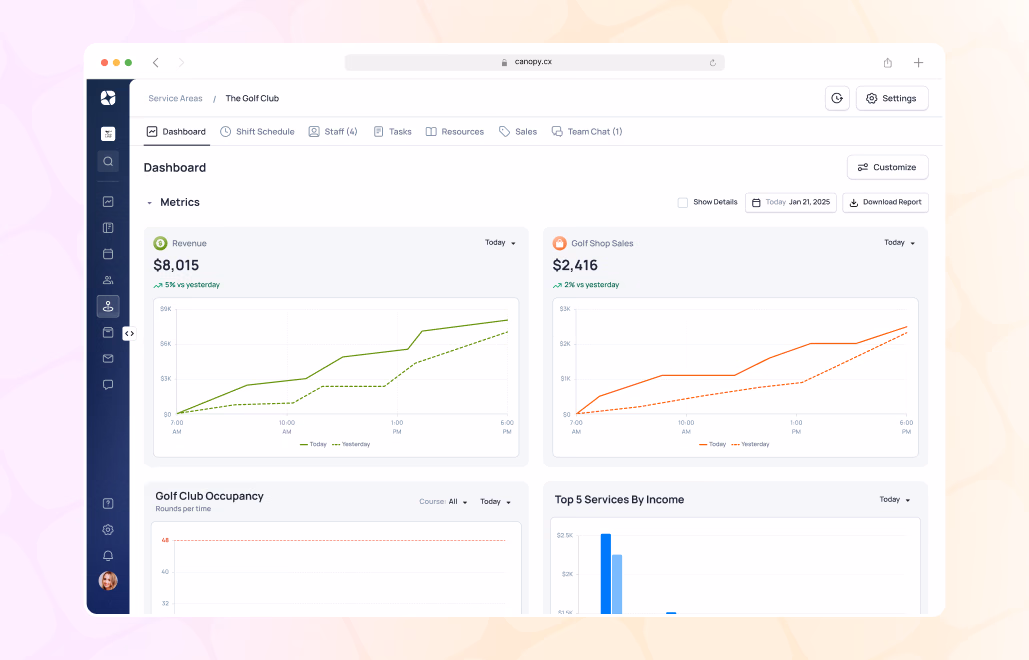Click the browser back arrow

tap(156, 62)
